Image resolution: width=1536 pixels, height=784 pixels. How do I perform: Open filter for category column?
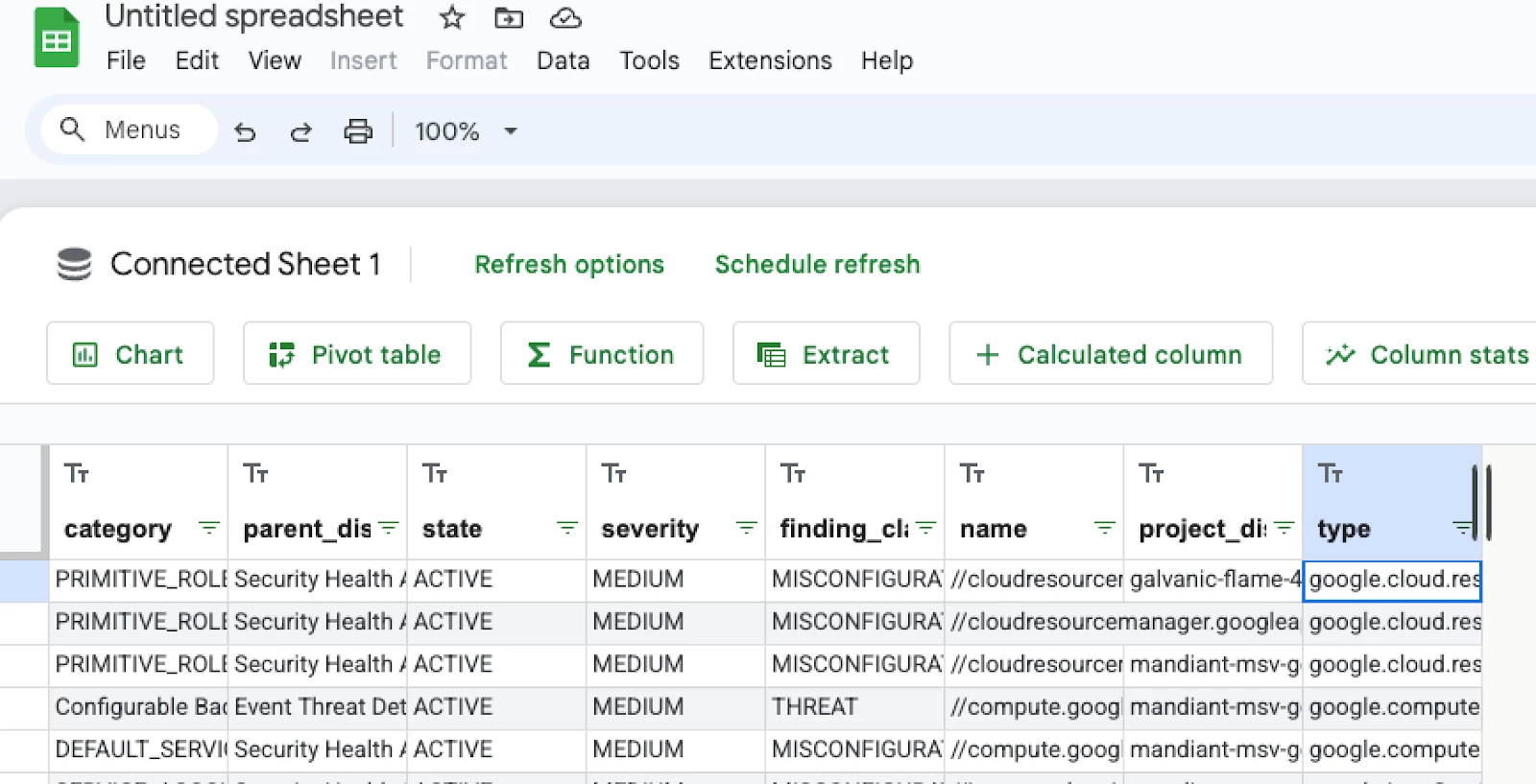click(208, 528)
